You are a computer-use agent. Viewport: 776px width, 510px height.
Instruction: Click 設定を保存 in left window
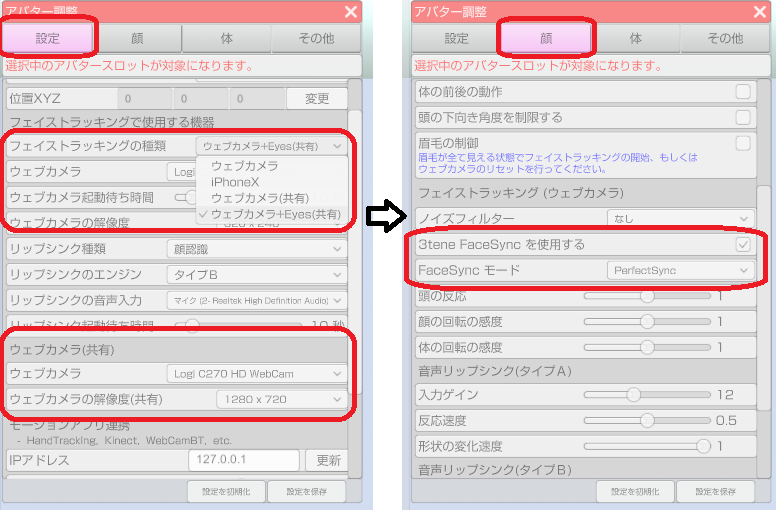coord(306,491)
